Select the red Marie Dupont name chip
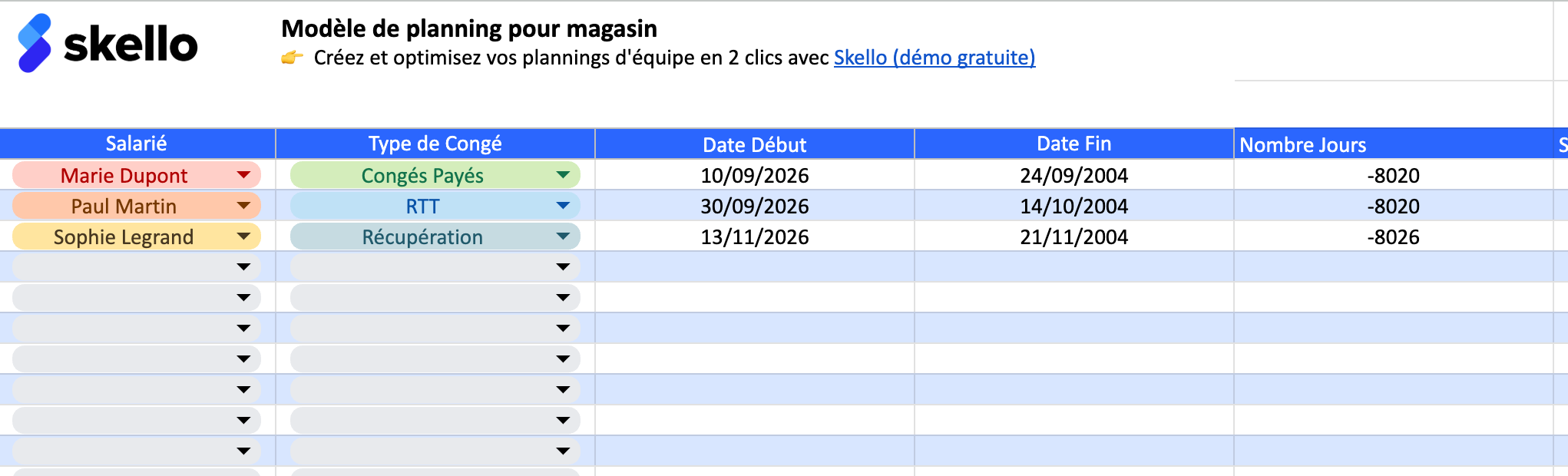This screenshot has width=1568, height=476. (x=125, y=175)
